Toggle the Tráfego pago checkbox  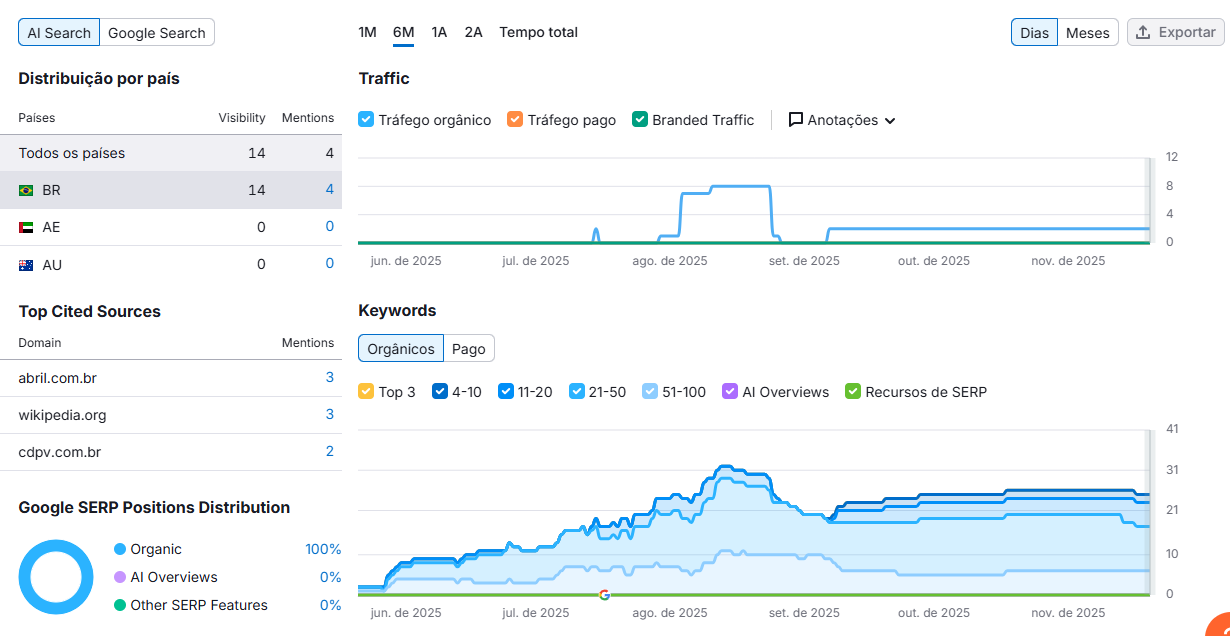pos(515,120)
